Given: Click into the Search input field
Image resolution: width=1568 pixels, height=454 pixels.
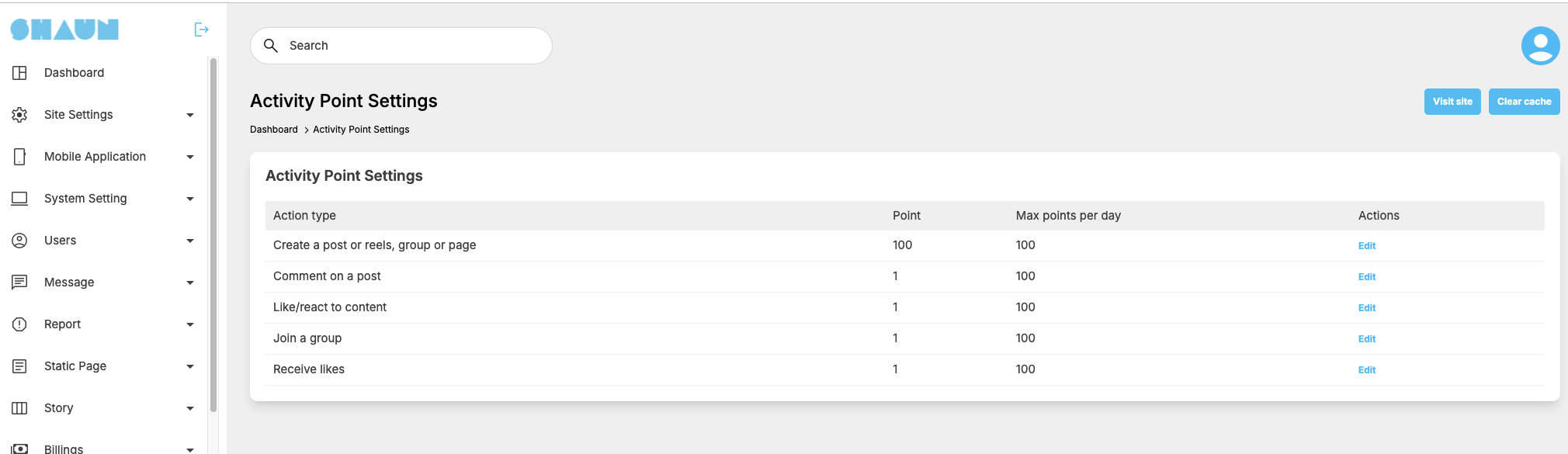Looking at the screenshot, I should coord(401,46).
